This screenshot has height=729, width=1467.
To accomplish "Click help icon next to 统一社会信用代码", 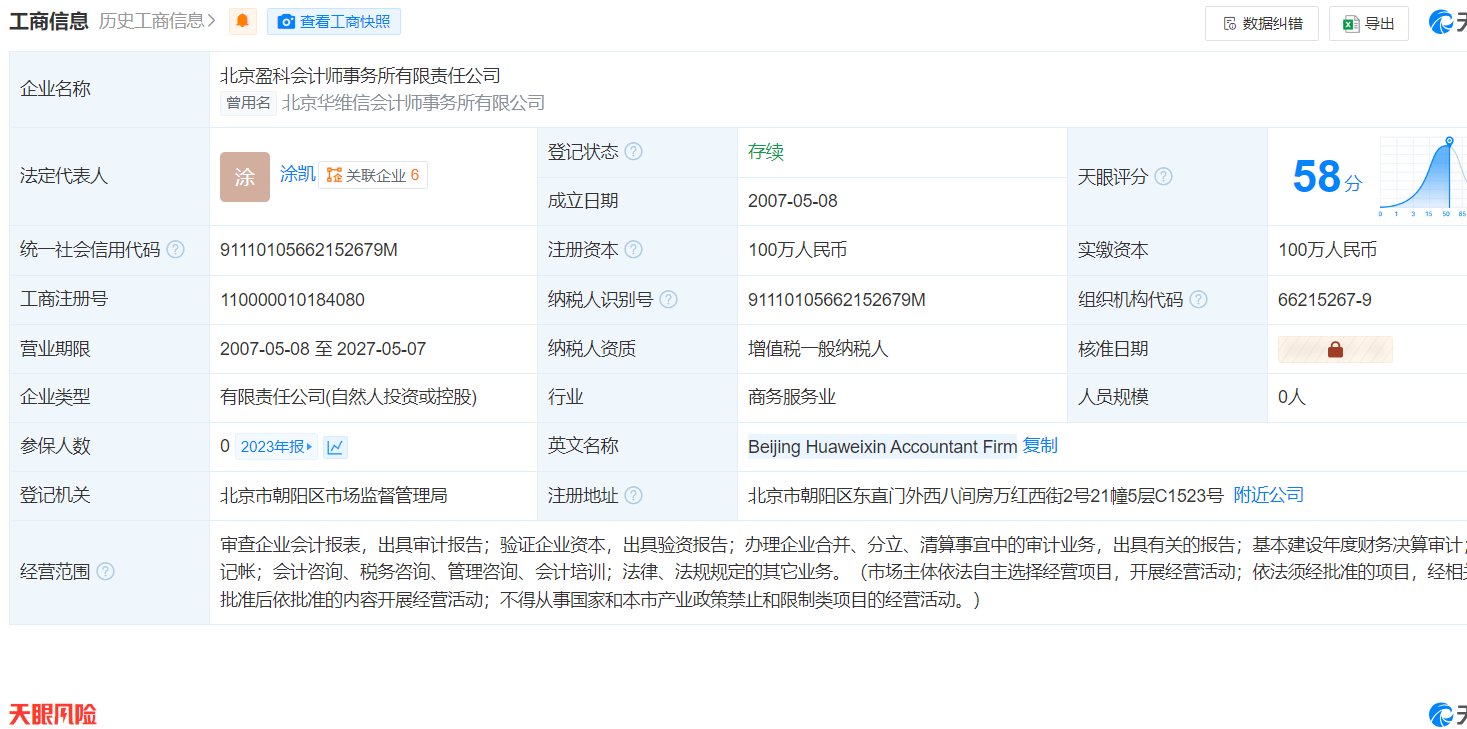I will [175, 250].
